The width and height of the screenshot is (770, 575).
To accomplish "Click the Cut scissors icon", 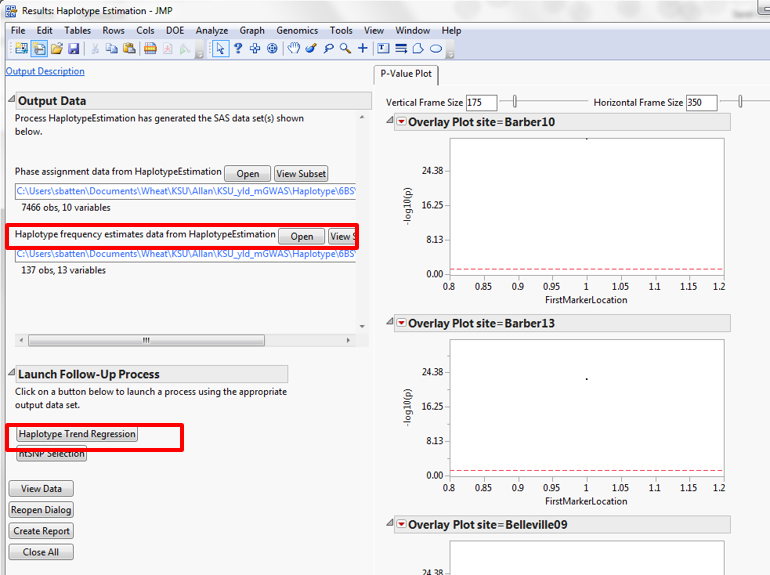I will click(x=95, y=48).
